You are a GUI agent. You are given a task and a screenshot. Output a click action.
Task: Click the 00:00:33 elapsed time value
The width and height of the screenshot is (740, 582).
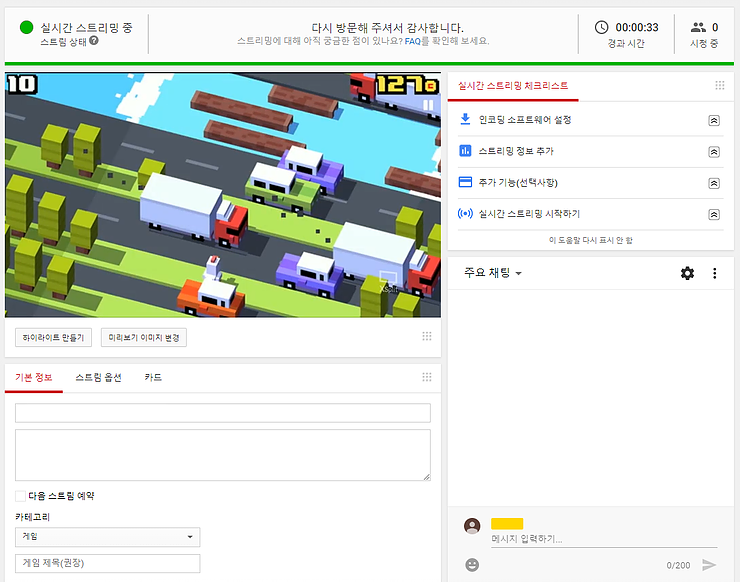(x=637, y=27)
